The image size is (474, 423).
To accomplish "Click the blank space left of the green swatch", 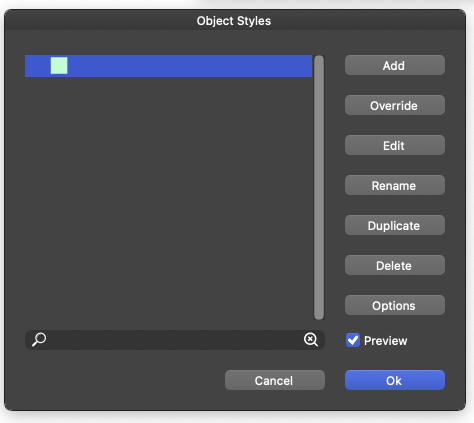I will [38, 66].
